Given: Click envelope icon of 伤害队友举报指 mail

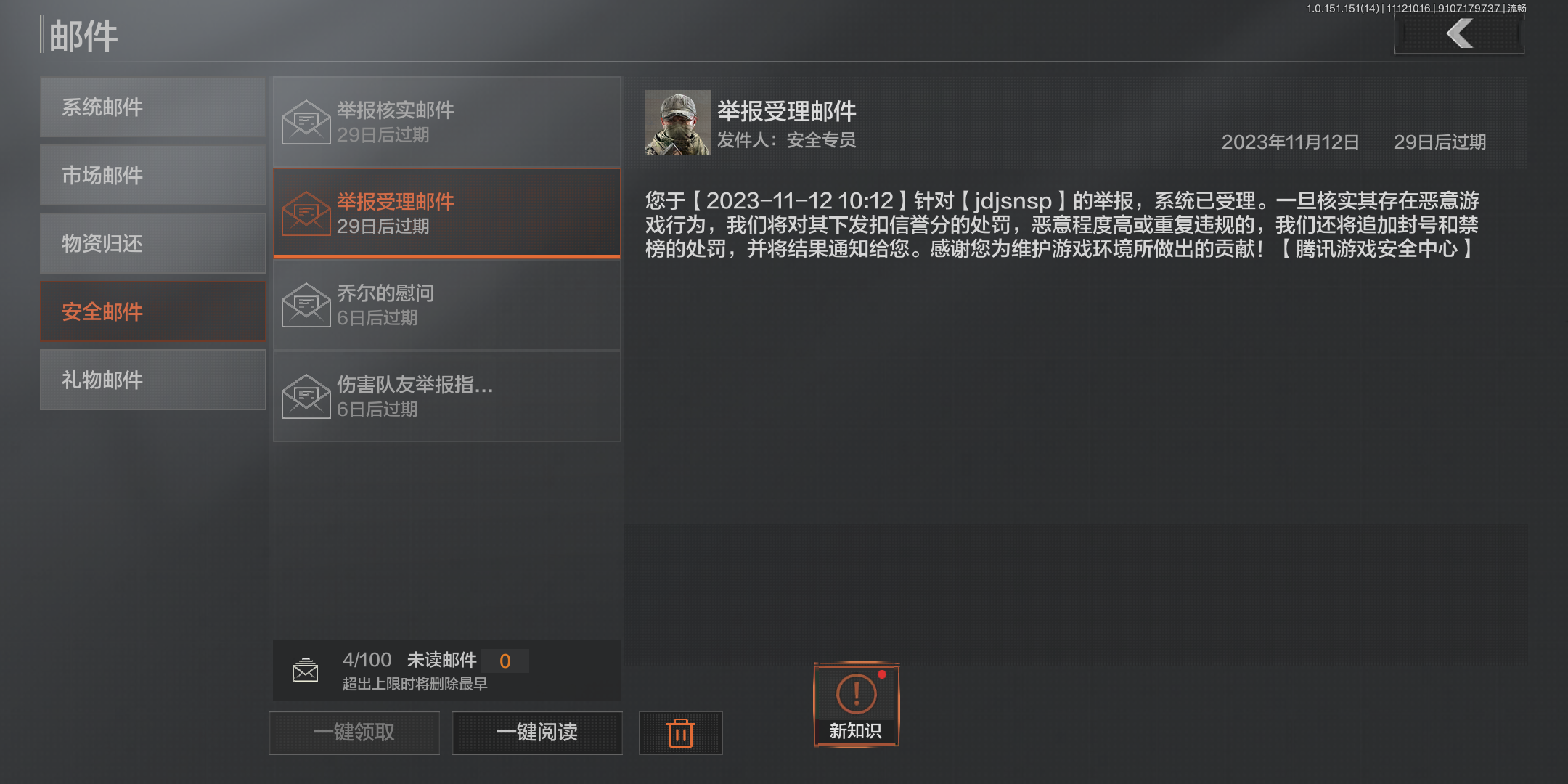Looking at the screenshot, I should tap(306, 396).
